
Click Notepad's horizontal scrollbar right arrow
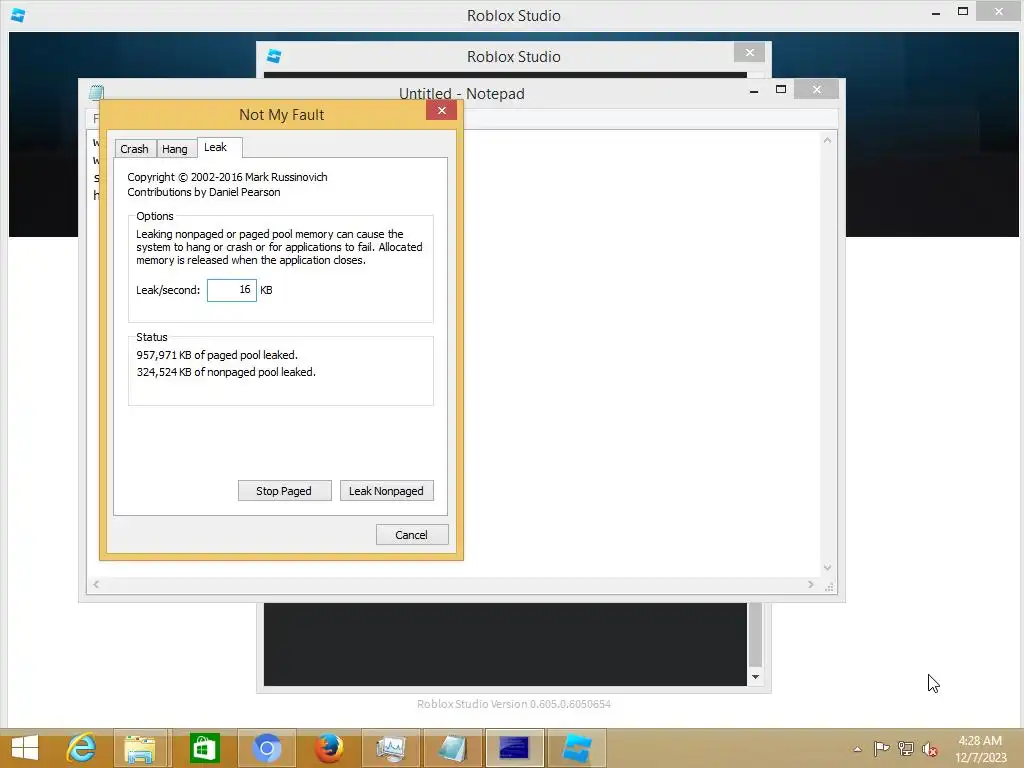tap(810, 584)
